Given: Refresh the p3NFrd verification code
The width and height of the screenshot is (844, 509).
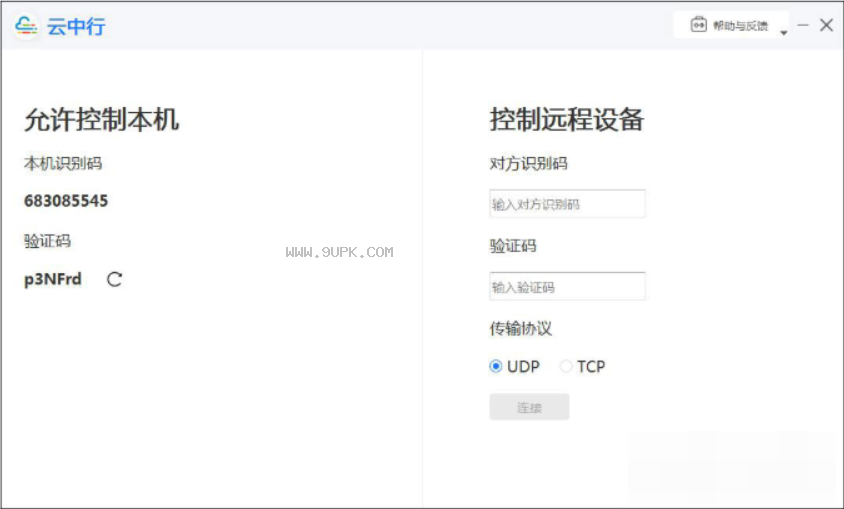Looking at the screenshot, I should tap(114, 279).
